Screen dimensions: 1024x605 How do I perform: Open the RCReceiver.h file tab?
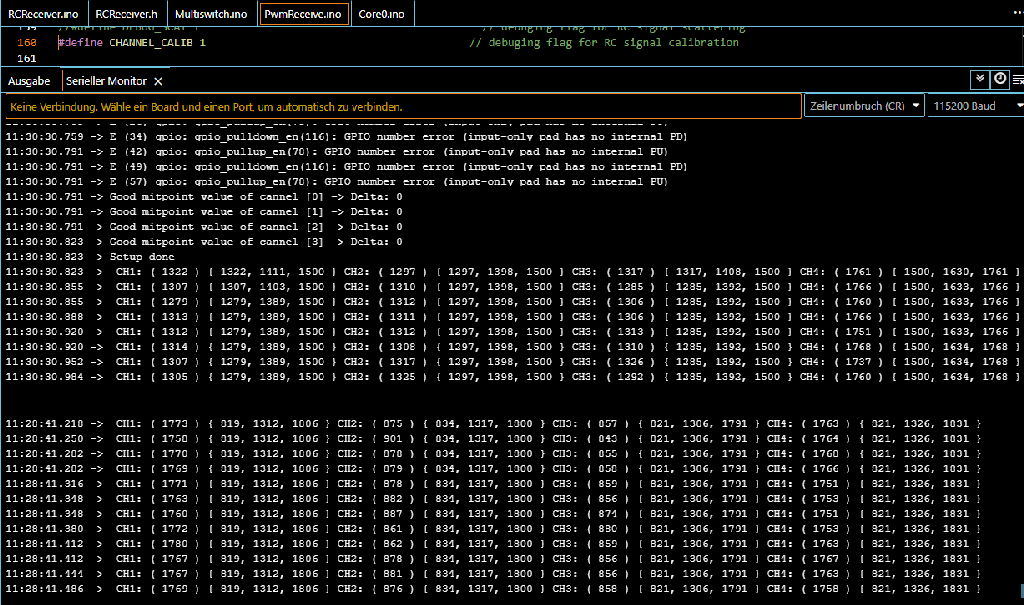pos(125,14)
